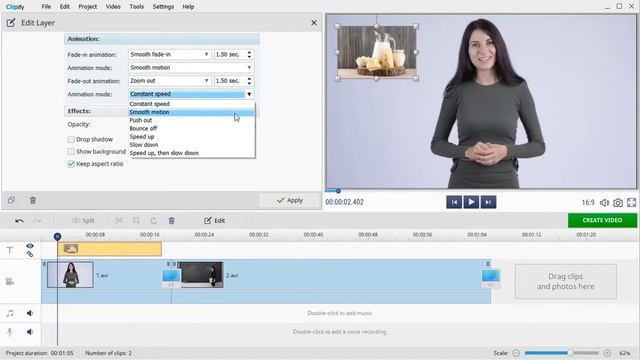Change the 16:9 aspect ratio setting
The width and height of the screenshot is (640, 360).
pyautogui.click(x=588, y=202)
